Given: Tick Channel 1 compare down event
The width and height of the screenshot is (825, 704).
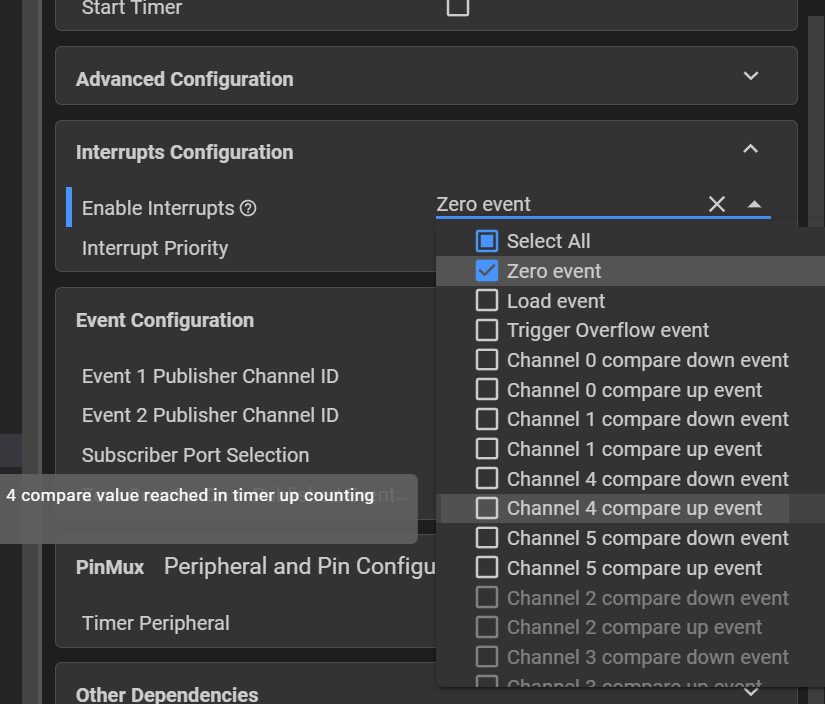Looking at the screenshot, I should click(487, 419).
